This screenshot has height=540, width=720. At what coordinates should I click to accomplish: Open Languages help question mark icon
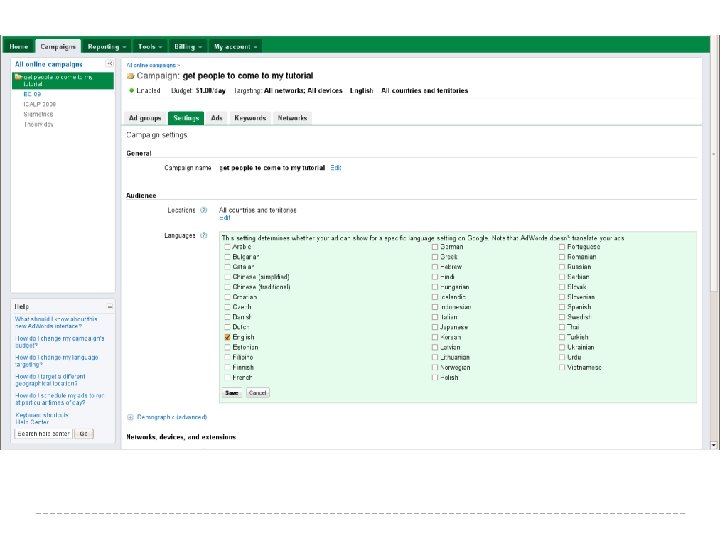click(203, 236)
